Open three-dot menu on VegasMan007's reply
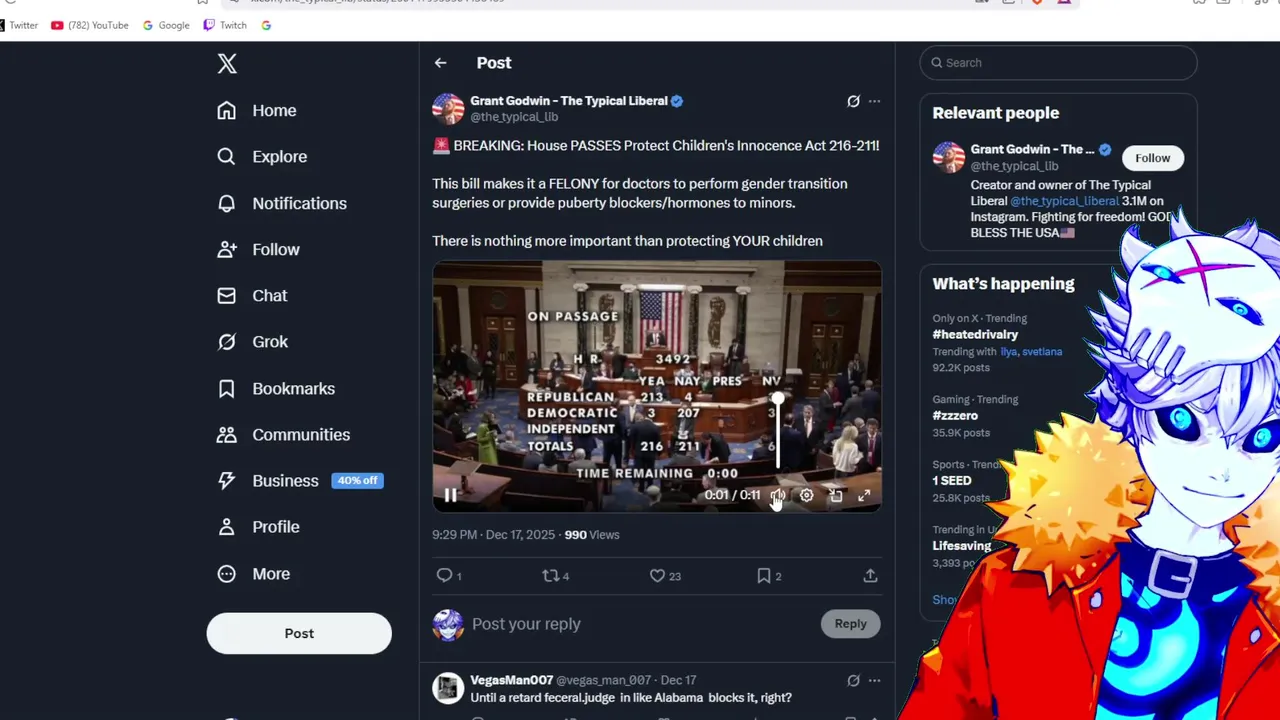This screenshot has width=1280, height=720. (x=874, y=680)
